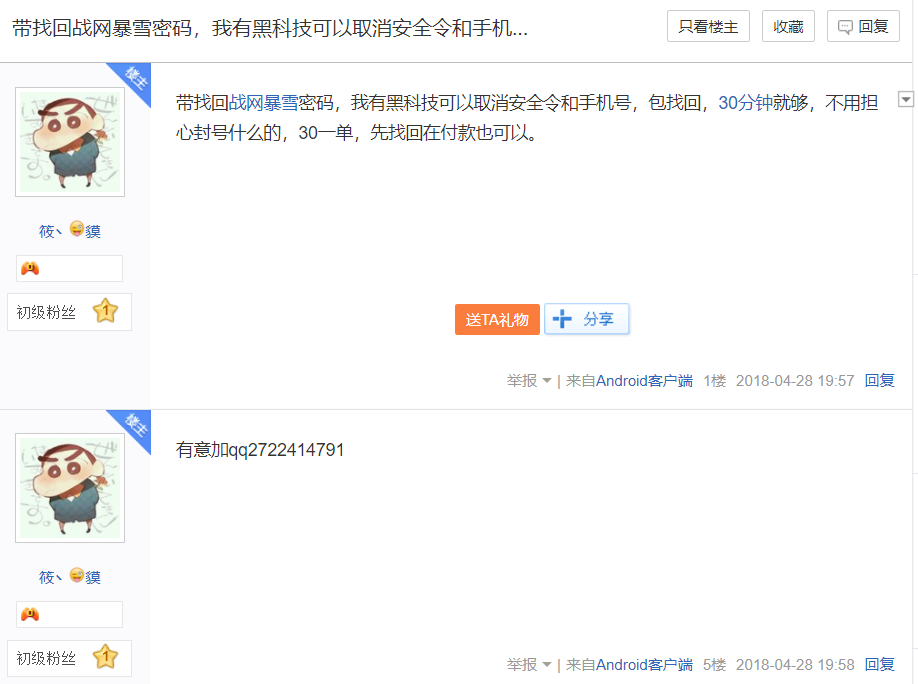Open second post's Shin-chan avatar
The image size is (918, 684).
70,488
